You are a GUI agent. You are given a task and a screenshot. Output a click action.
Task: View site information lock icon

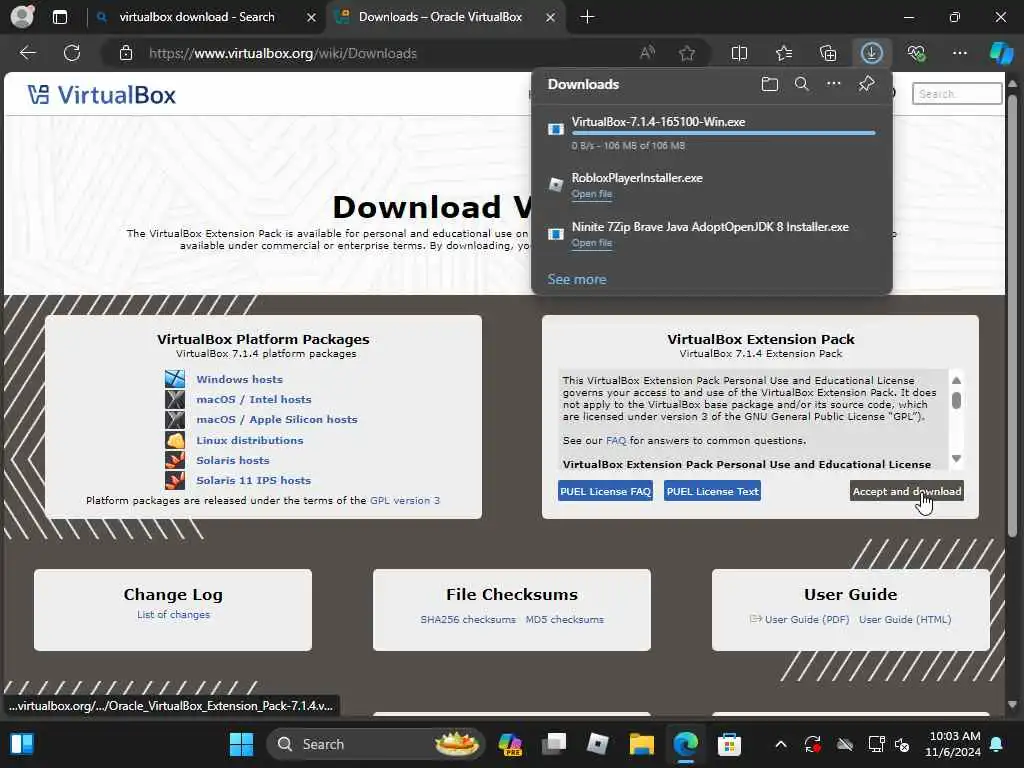126,53
